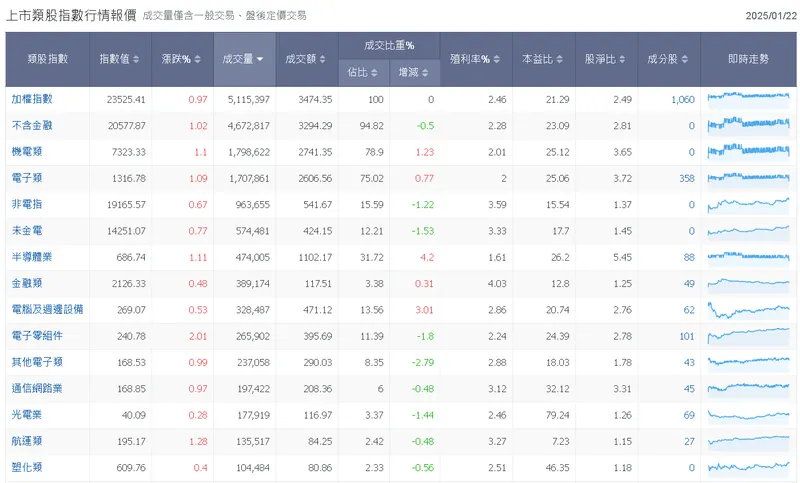Open 光電業 constituent count 69
This screenshot has width=800, height=483.
point(689,415)
